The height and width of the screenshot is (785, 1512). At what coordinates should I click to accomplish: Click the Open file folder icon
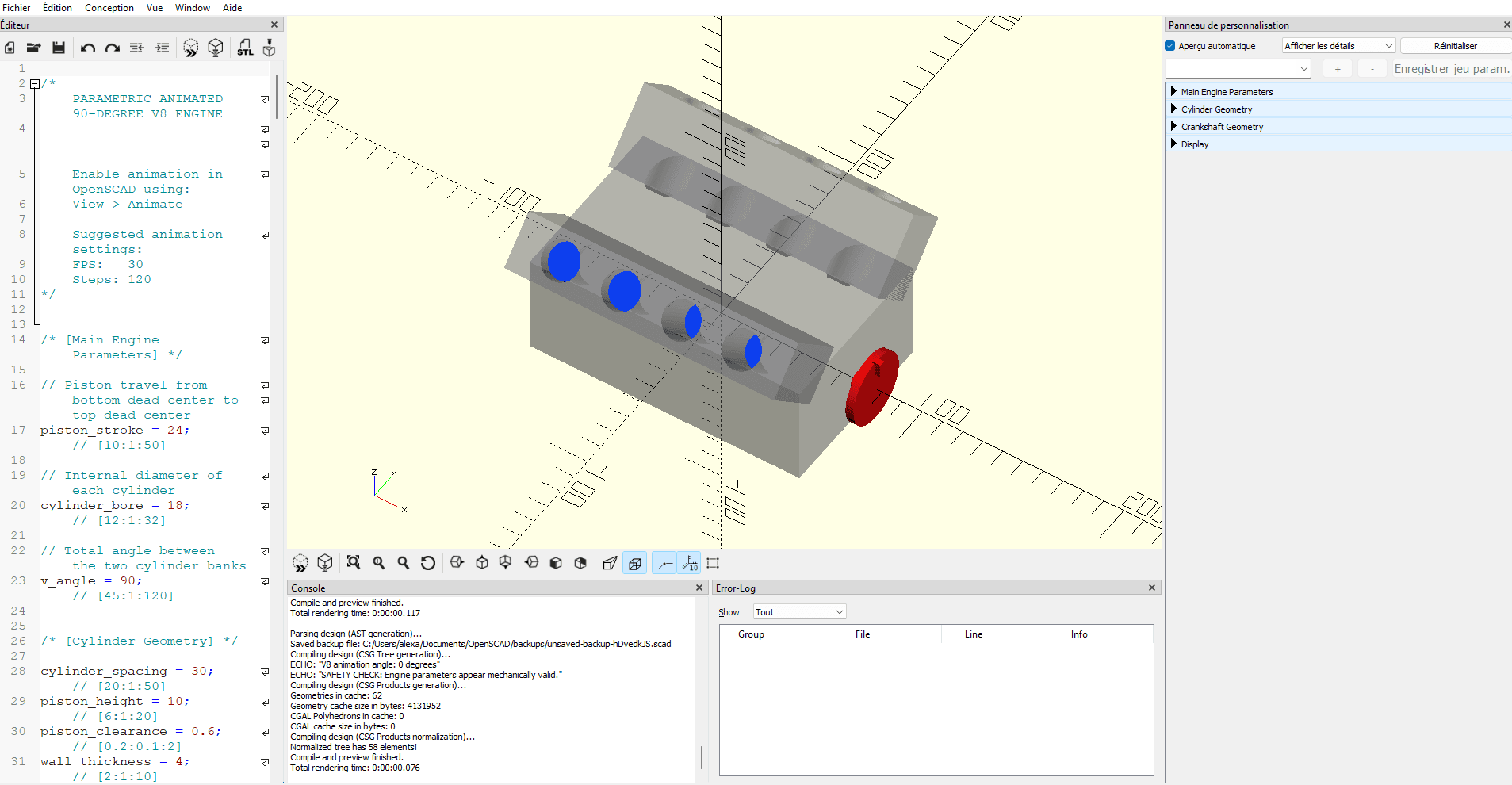click(x=33, y=48)
